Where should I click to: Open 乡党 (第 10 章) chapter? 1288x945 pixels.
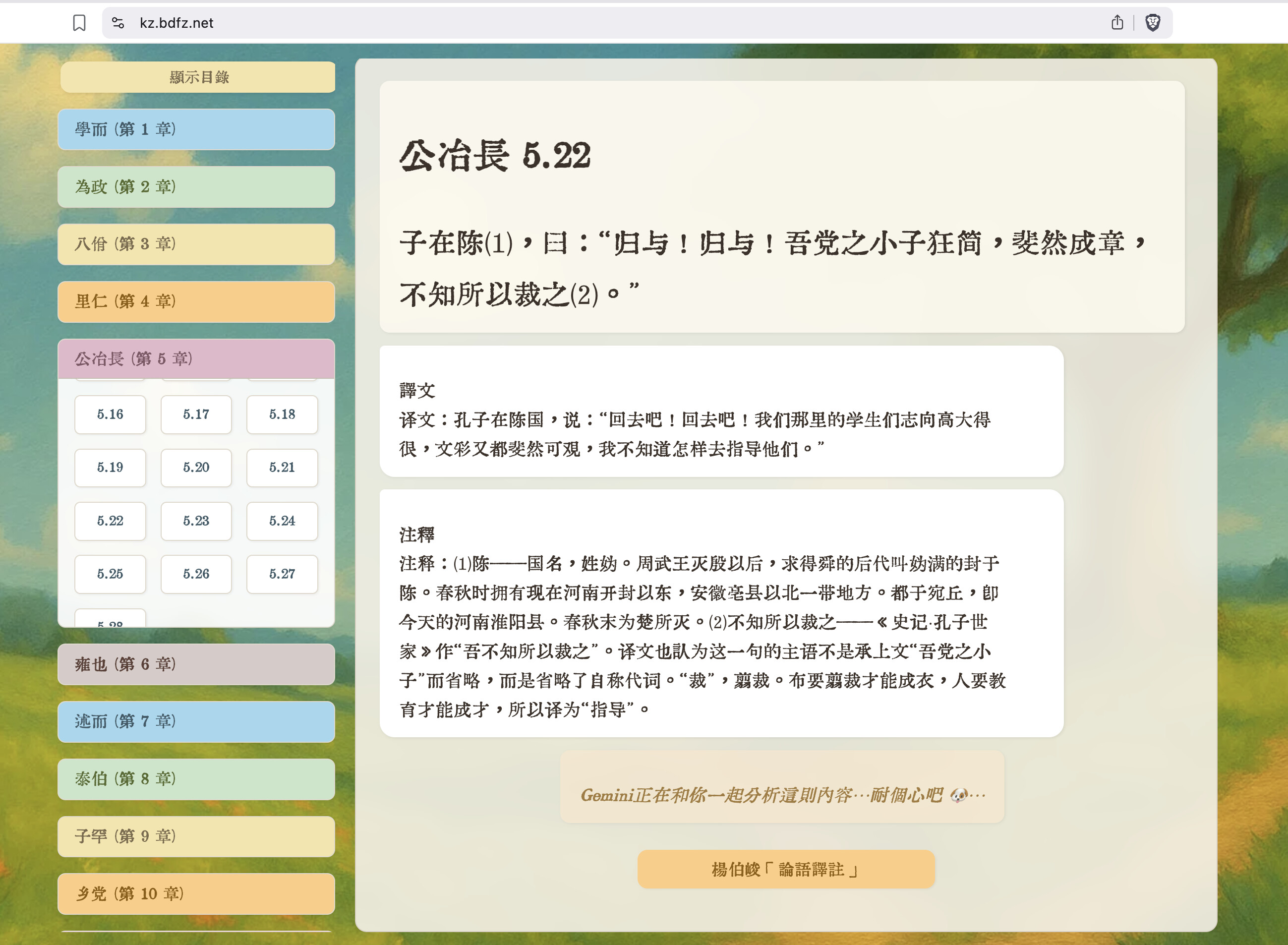coord(196,893)
